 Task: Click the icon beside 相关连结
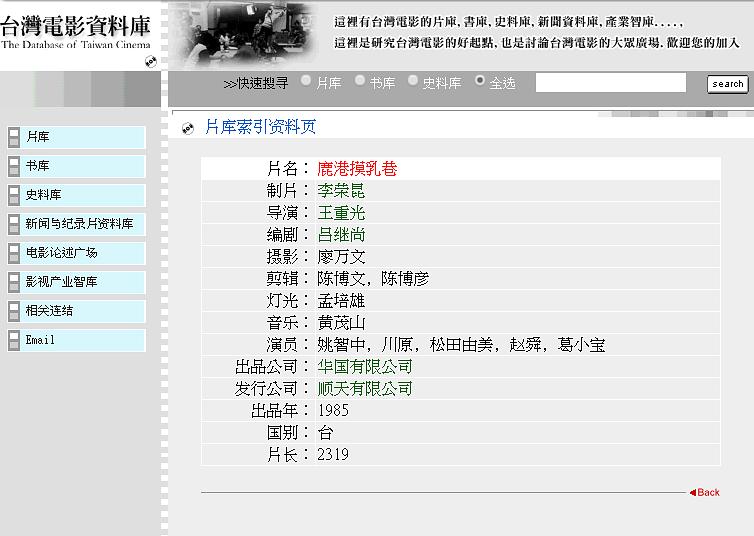14,312
